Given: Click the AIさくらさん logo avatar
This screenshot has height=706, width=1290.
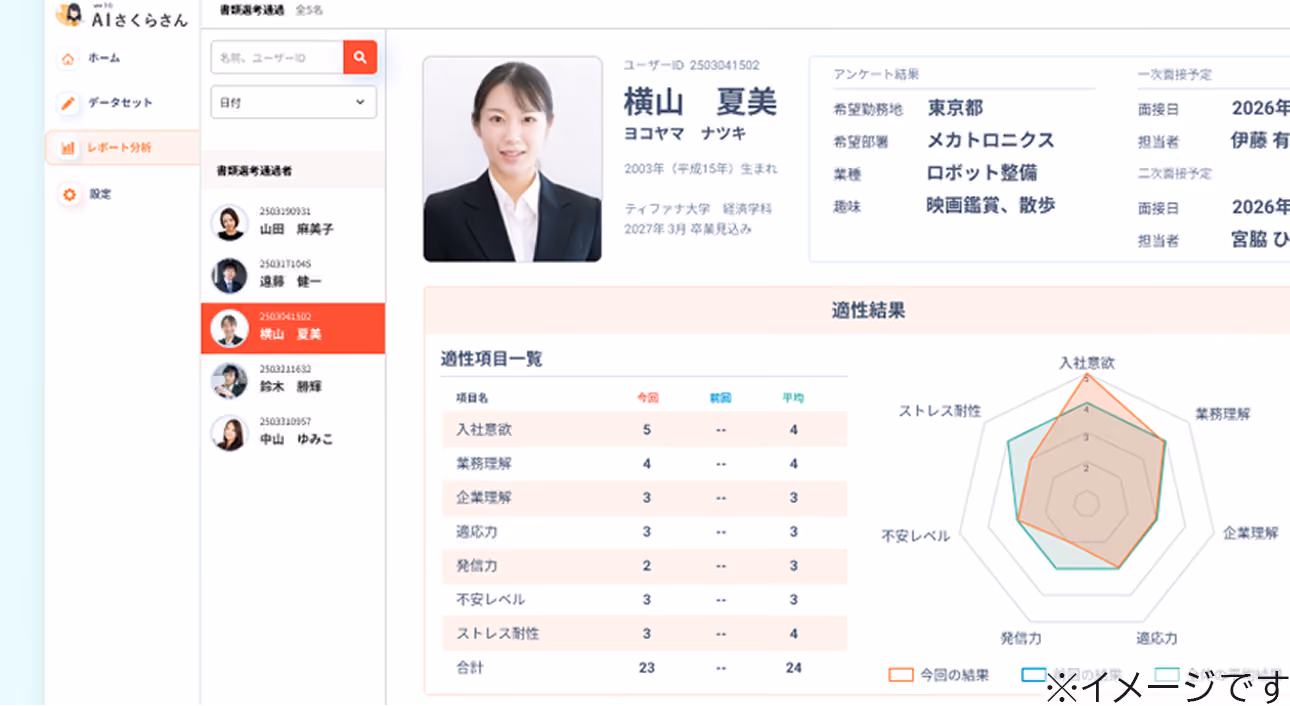Looking at the screenshot, I should pos(69,14).
